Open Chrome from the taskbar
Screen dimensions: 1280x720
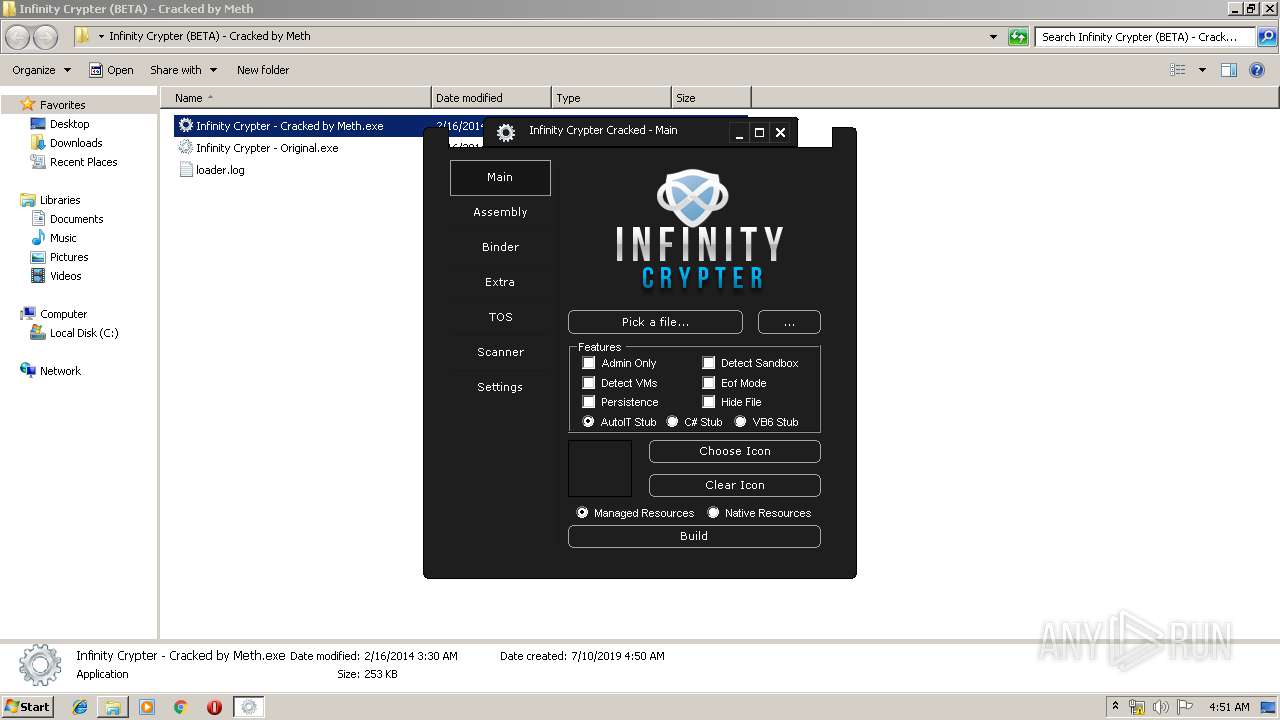[x=181, y=707]
